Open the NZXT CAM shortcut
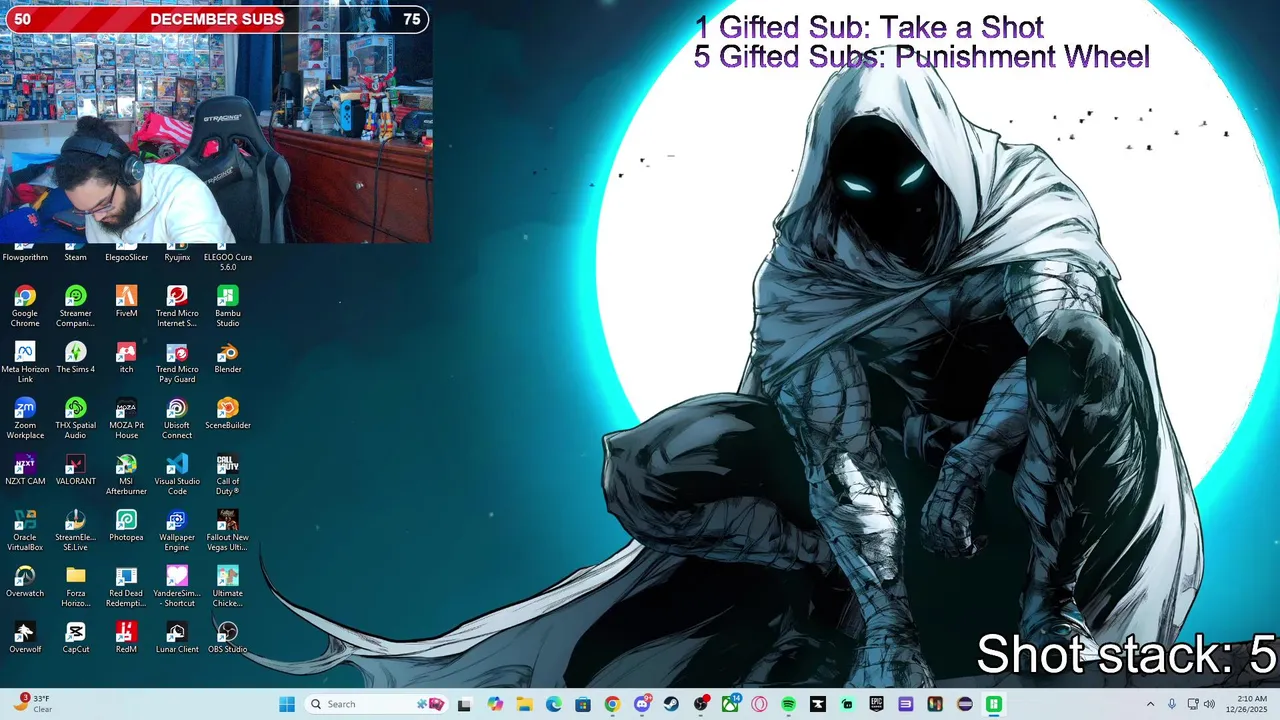Viewport: 1280px width, 720px height. 25,470
